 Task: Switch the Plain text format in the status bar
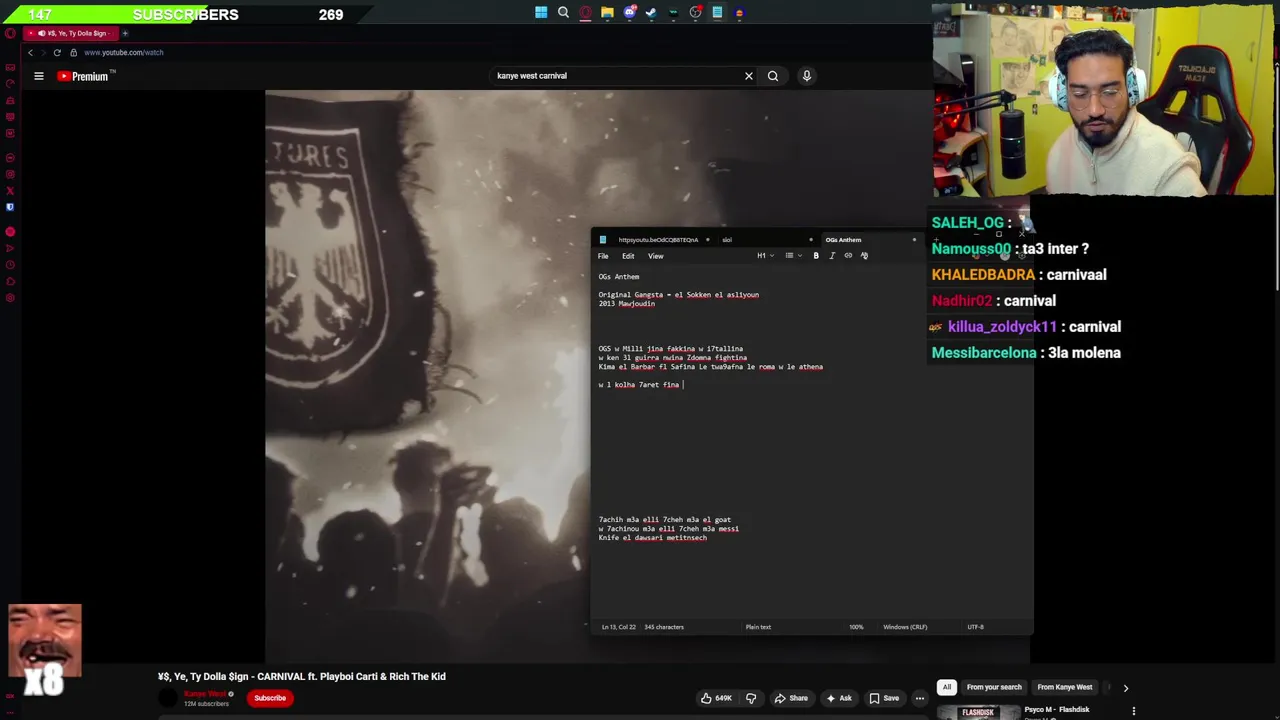pos(758,627)
